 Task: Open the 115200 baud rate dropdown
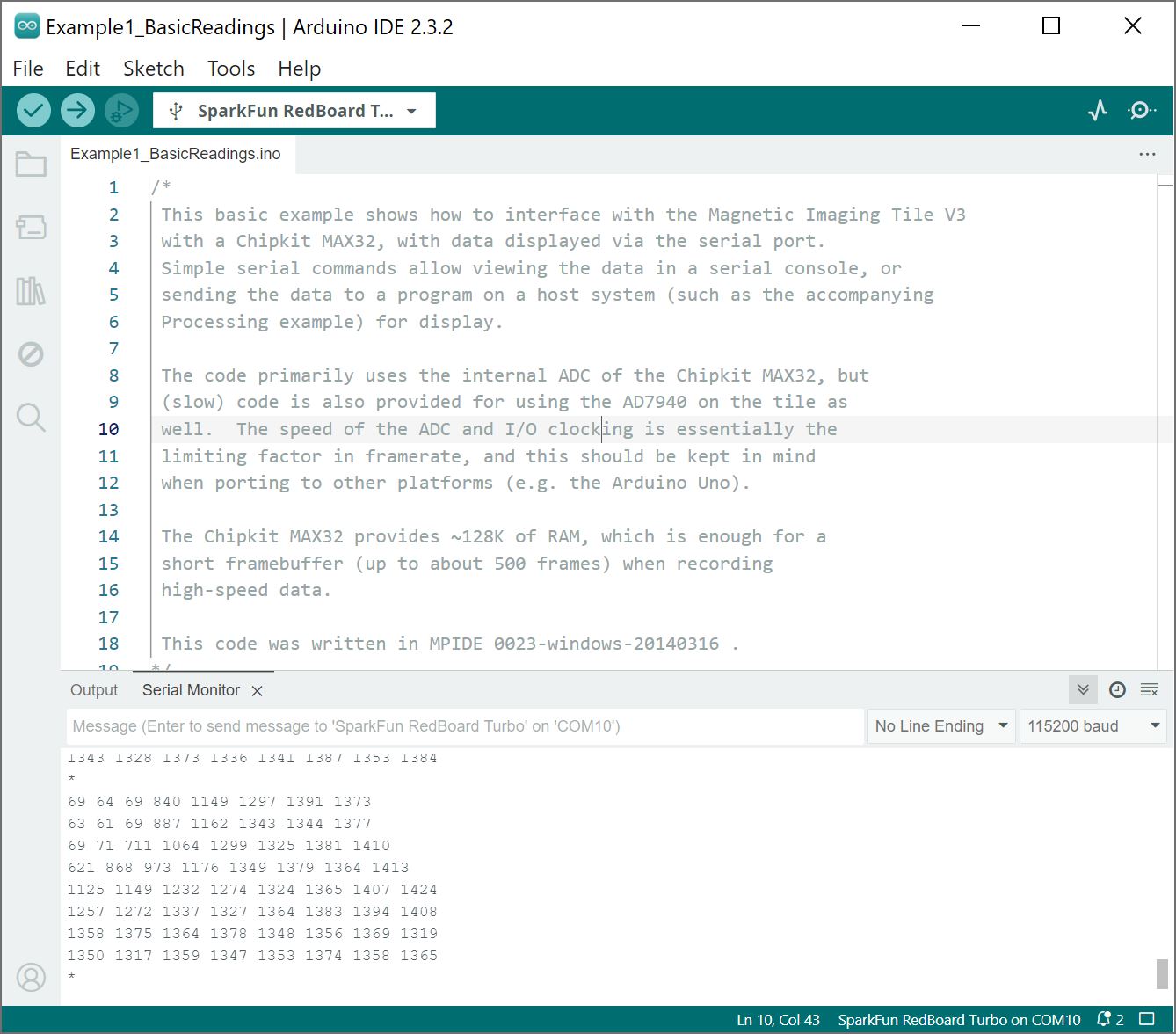point(1093,726)
